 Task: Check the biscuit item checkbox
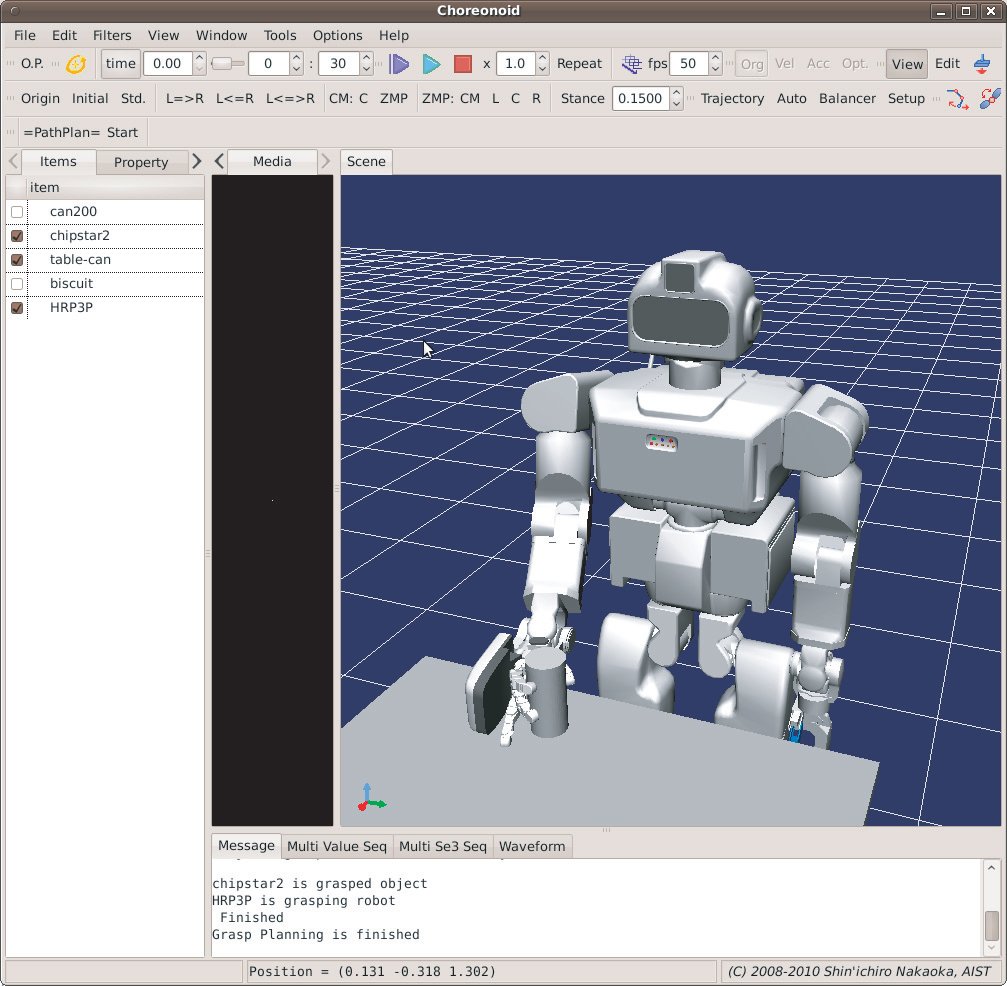[17, 284]
